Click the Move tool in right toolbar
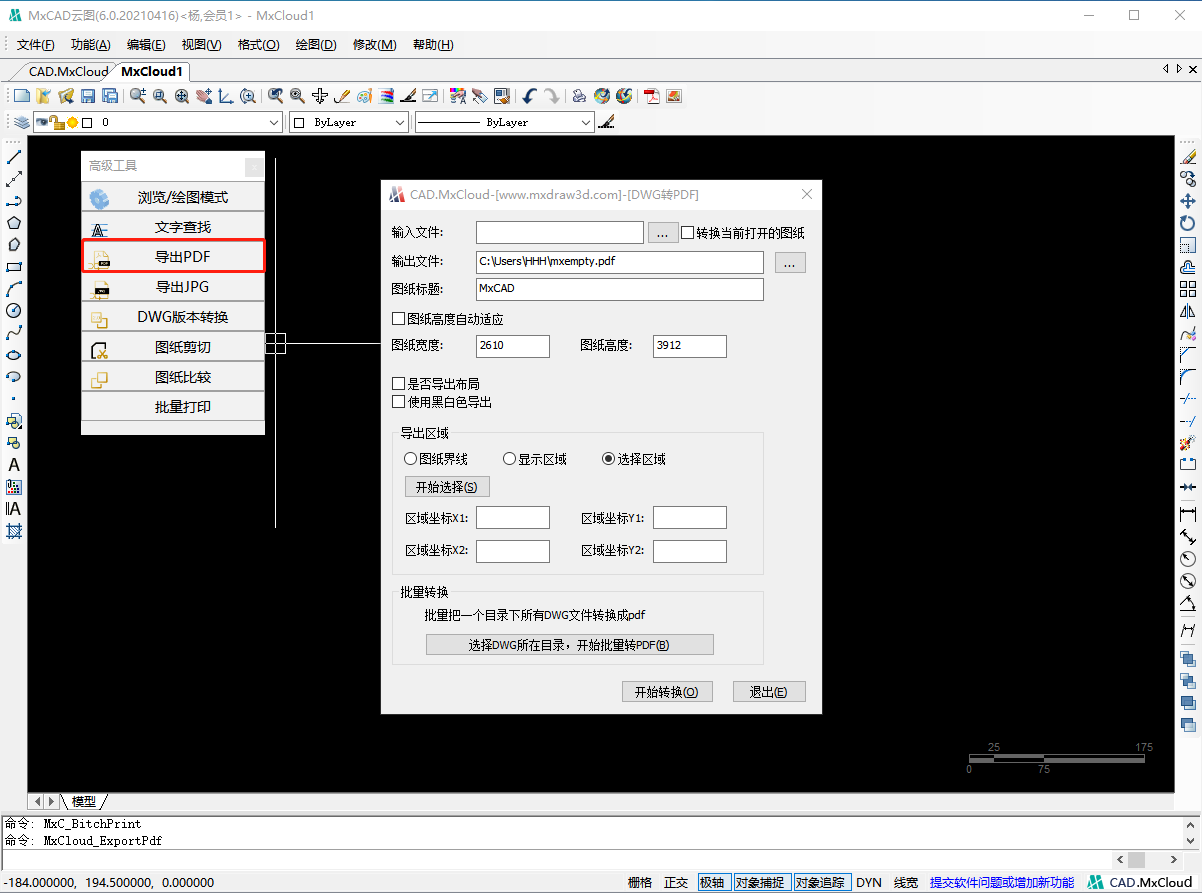 tap(1188, 201)
